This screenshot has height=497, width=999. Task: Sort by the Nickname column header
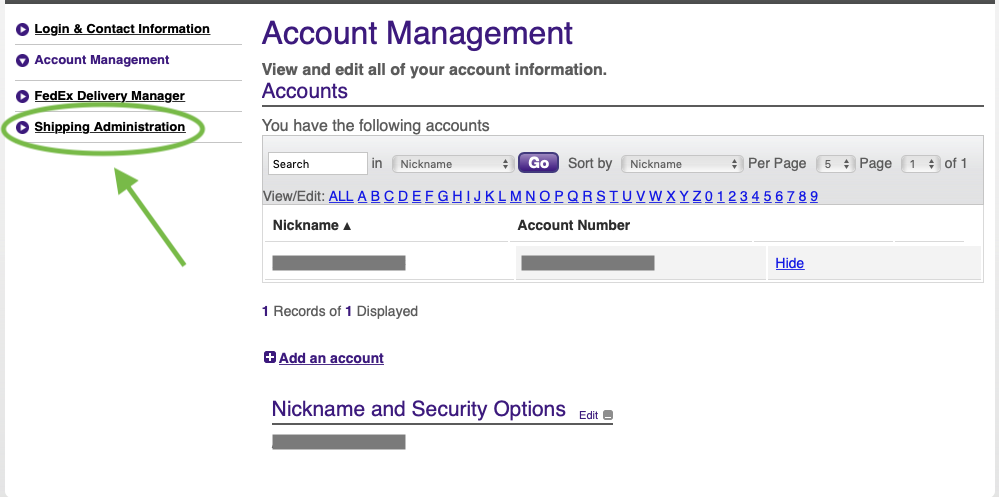click(312, 226)
